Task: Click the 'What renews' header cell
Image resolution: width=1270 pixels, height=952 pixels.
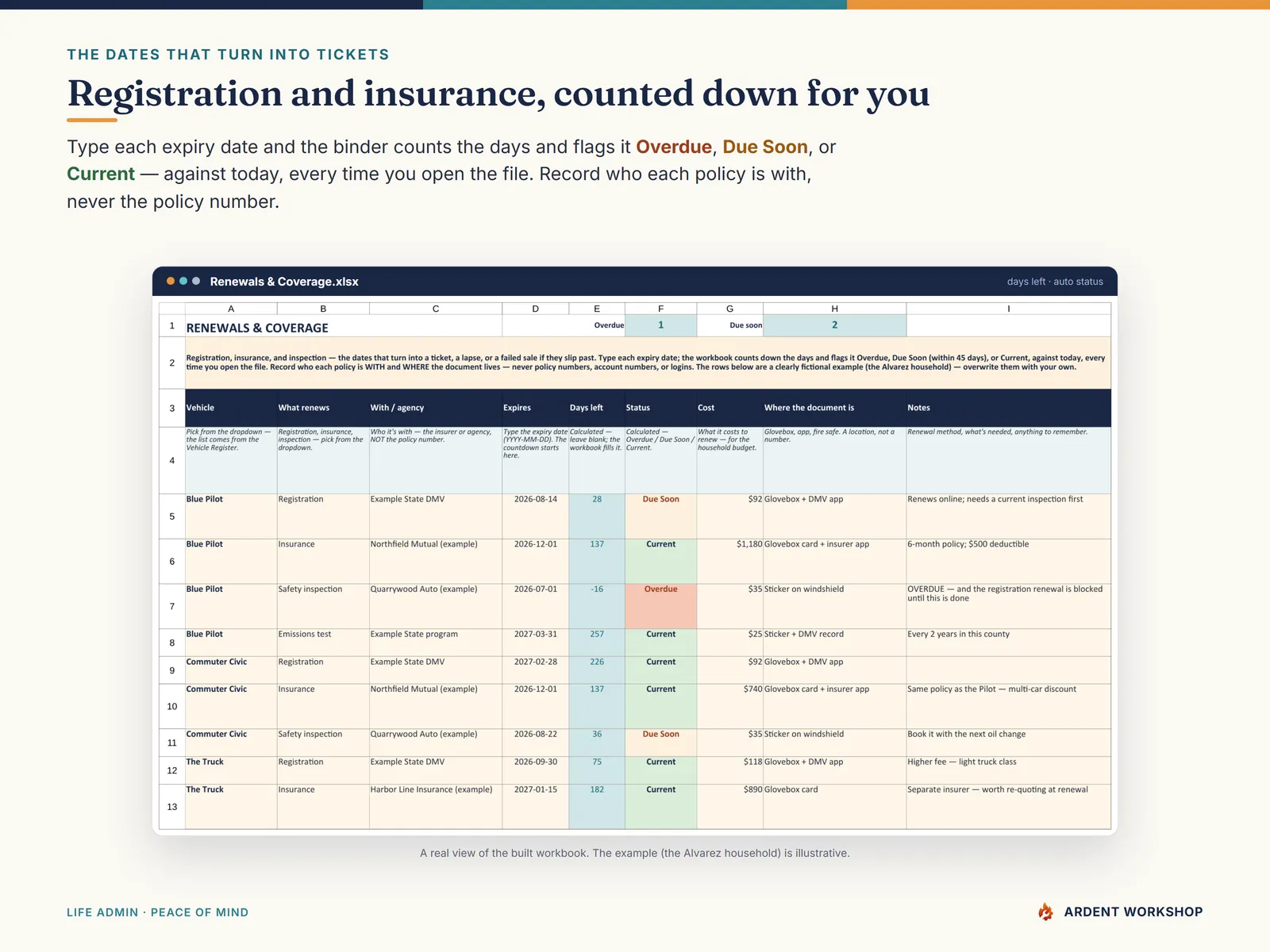Action: tap(323, 408)
